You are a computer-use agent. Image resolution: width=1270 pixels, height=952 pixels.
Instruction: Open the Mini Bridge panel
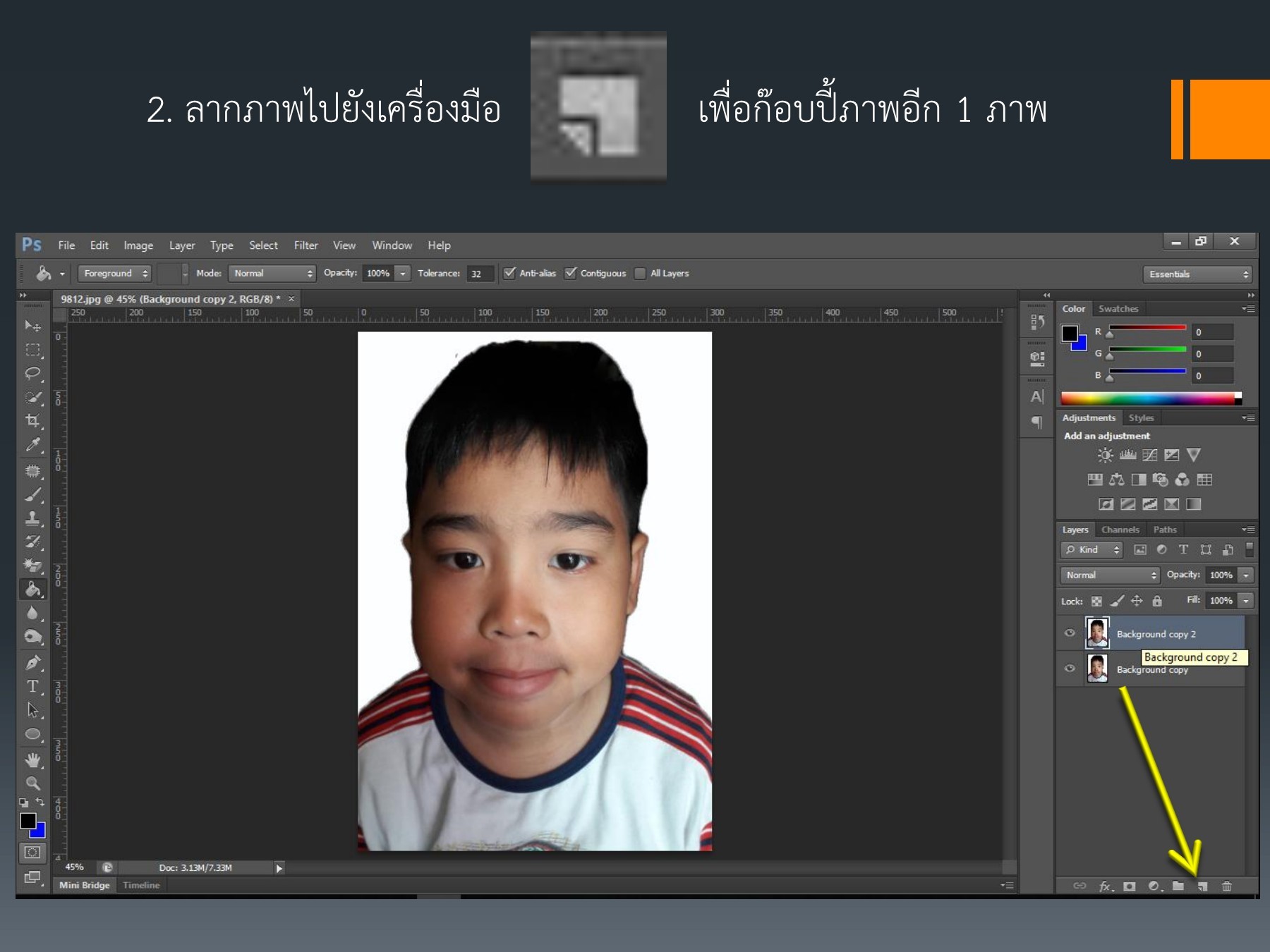pyautogui.click(x=85, y=885)
